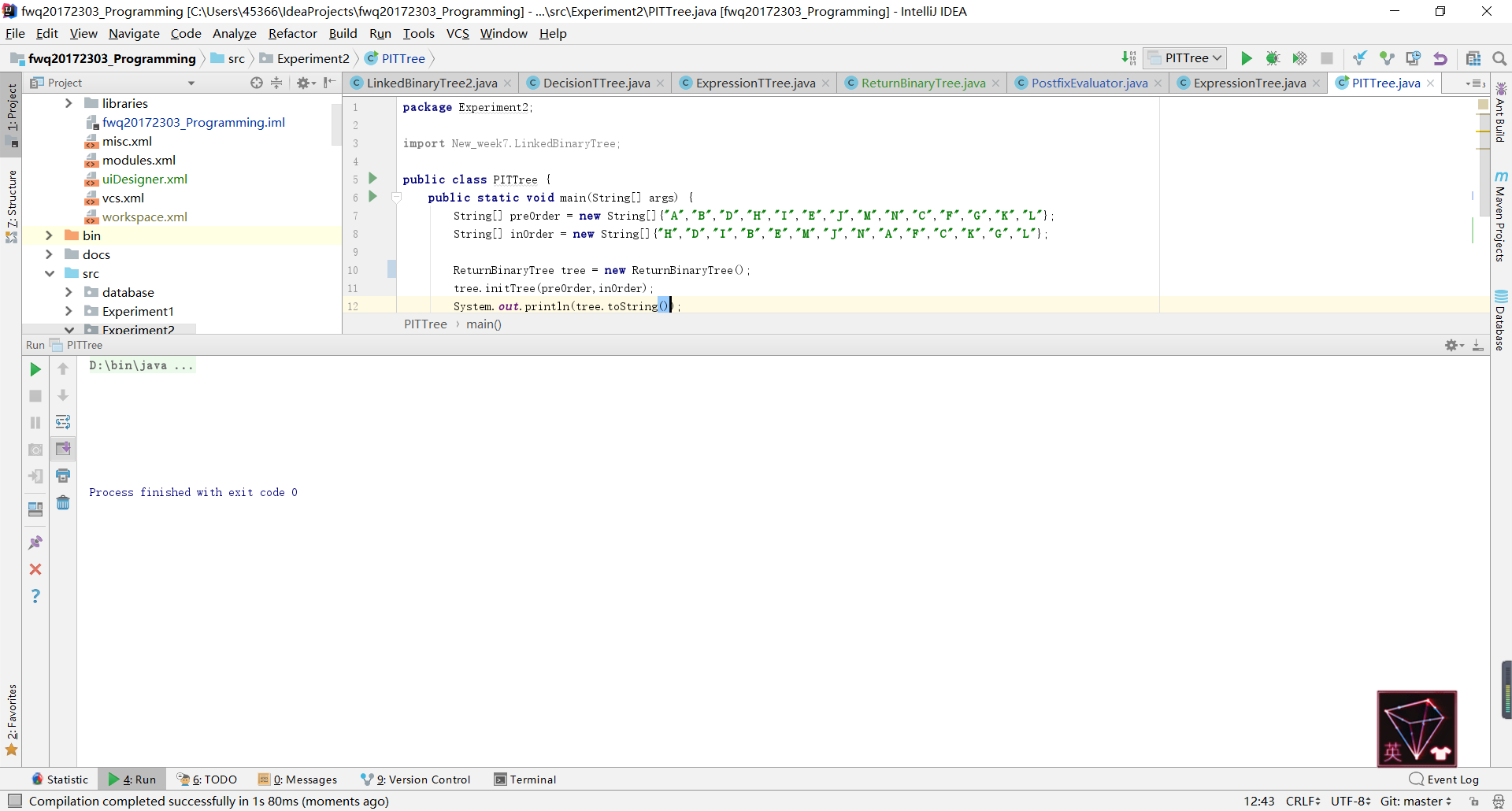This screenshot has height=811, width=1512.
Task: Open the Refactor menu
Action: coord(292,33)
